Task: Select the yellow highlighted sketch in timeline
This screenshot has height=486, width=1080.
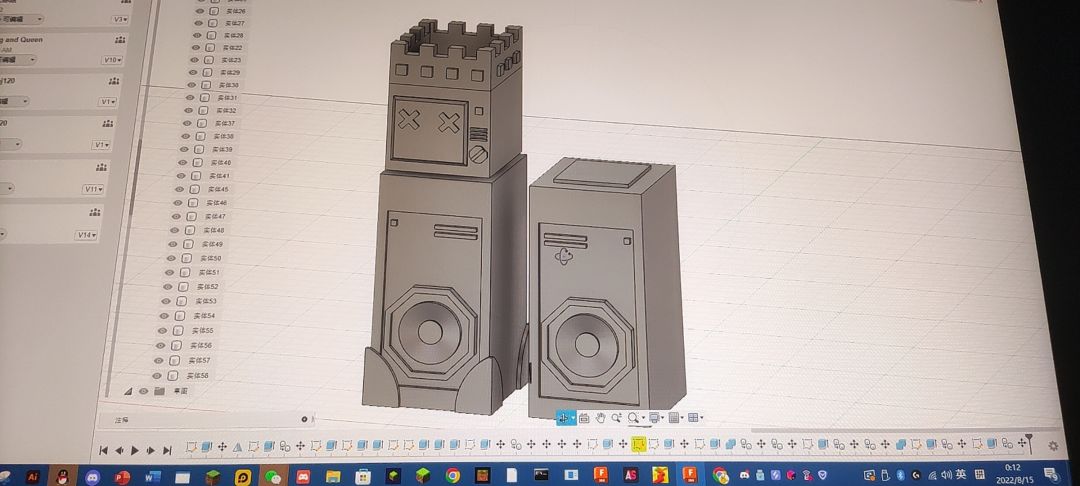Action: tap(638, 445)
